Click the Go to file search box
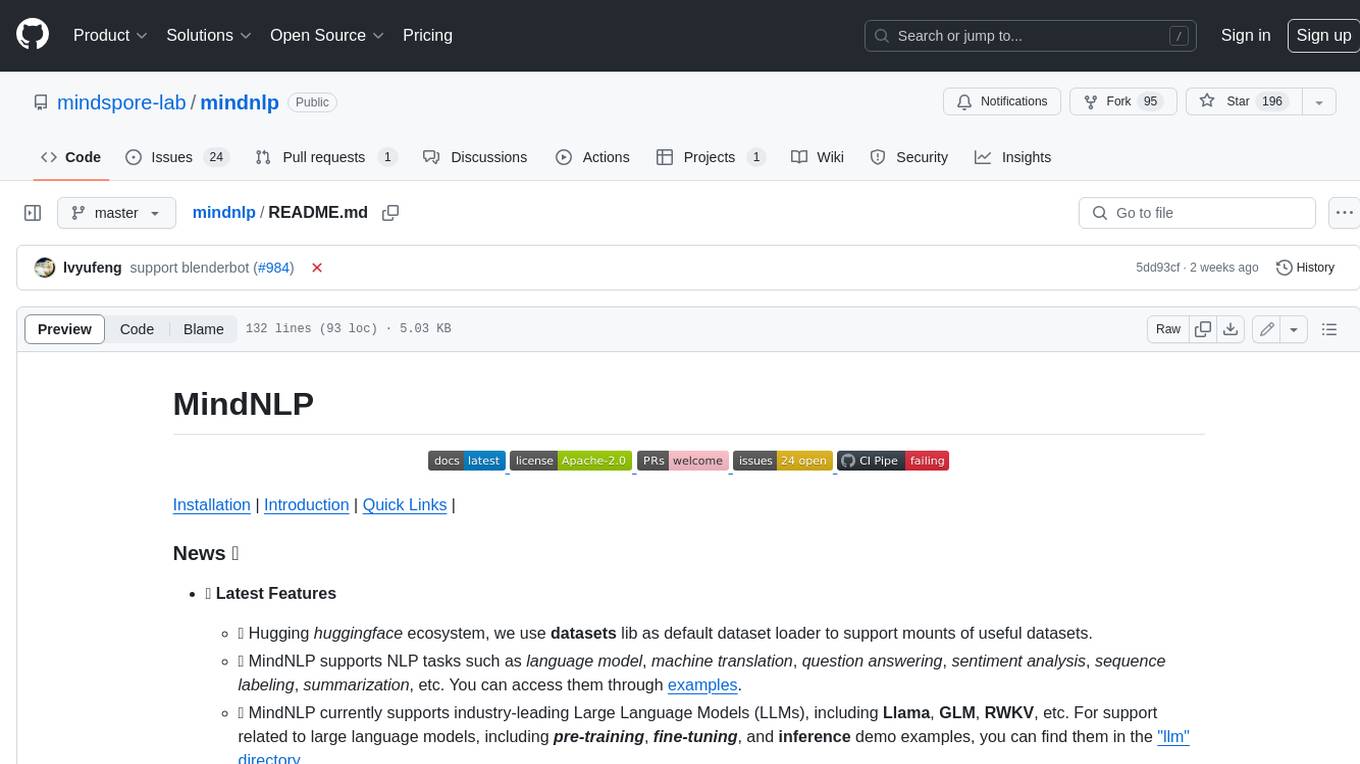This screenshot has height=764, width=1360. pyautogui.click(x=1197, y=213)
